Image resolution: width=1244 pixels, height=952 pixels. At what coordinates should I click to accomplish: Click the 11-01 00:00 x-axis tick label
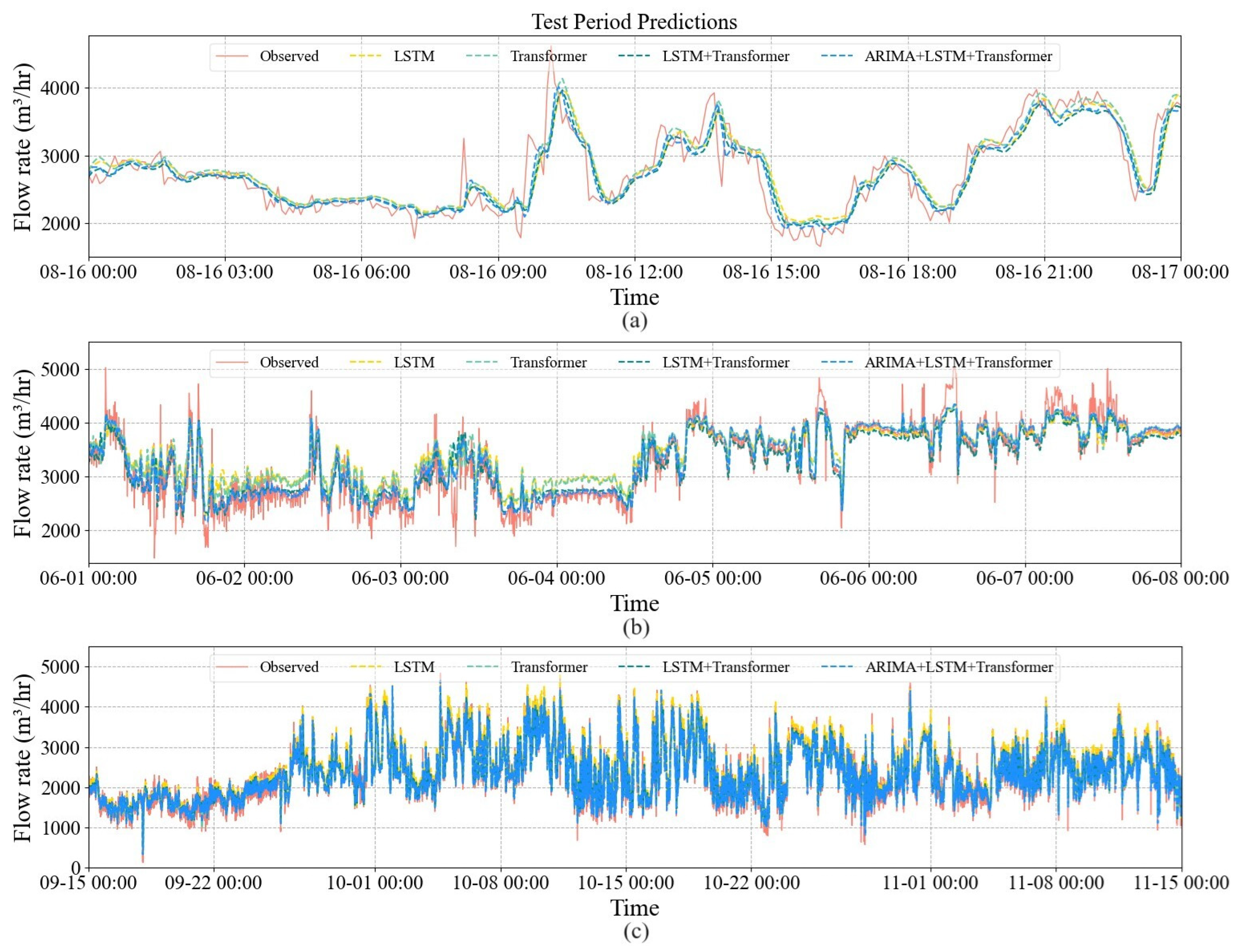(930, 882)
